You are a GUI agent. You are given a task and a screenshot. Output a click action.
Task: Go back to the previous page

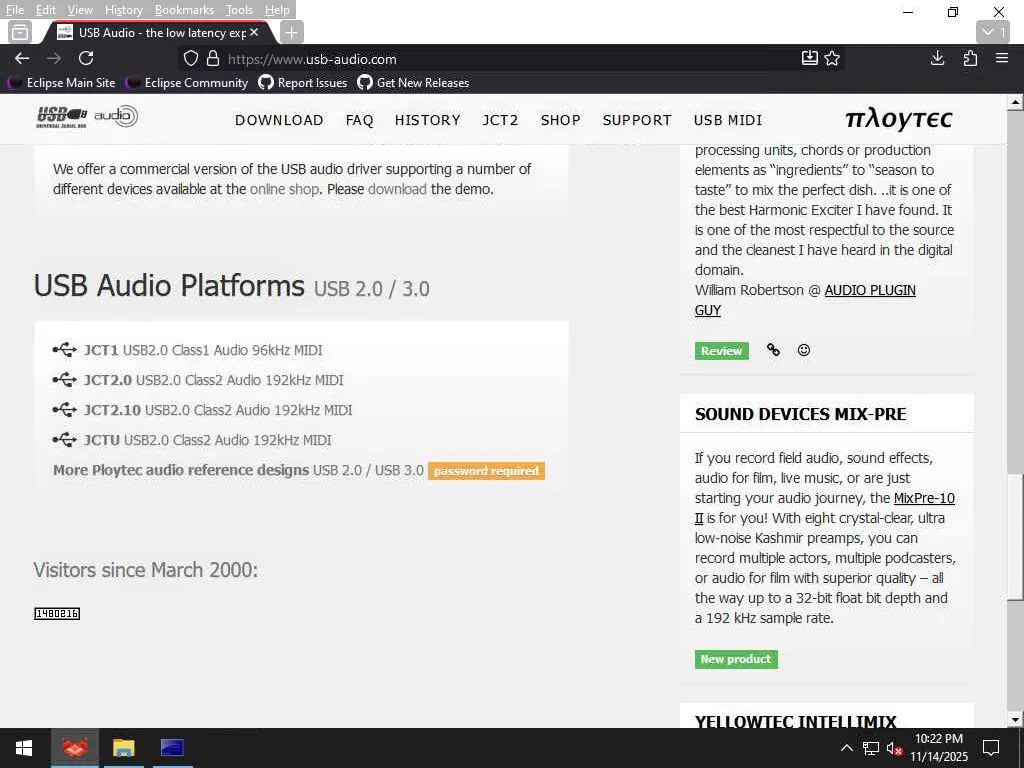(22, 59)
